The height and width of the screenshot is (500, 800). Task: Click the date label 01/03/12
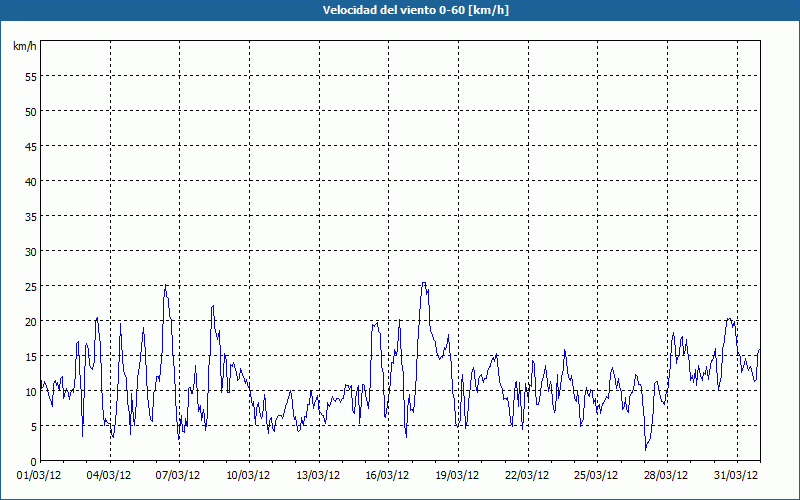tap(39, 475)
